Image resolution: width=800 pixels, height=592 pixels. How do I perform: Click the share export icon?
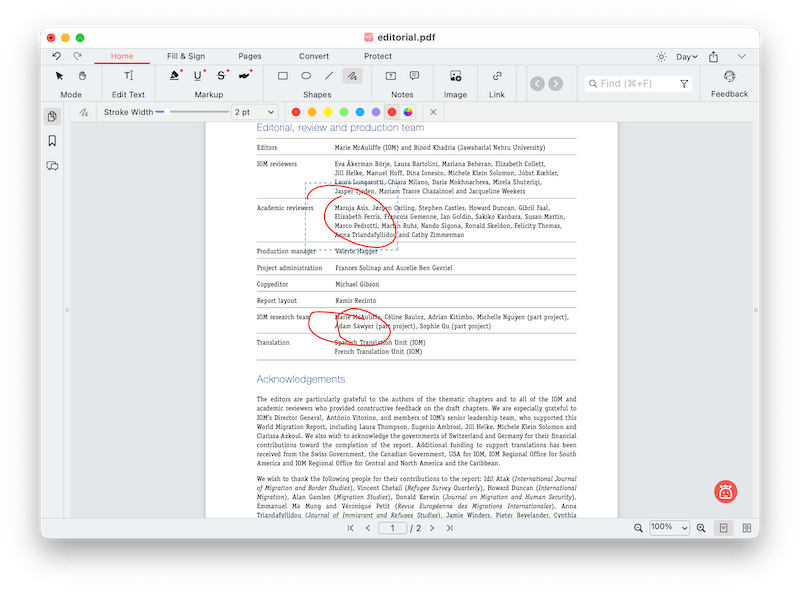pyautogui.click(x=713, y=57)
